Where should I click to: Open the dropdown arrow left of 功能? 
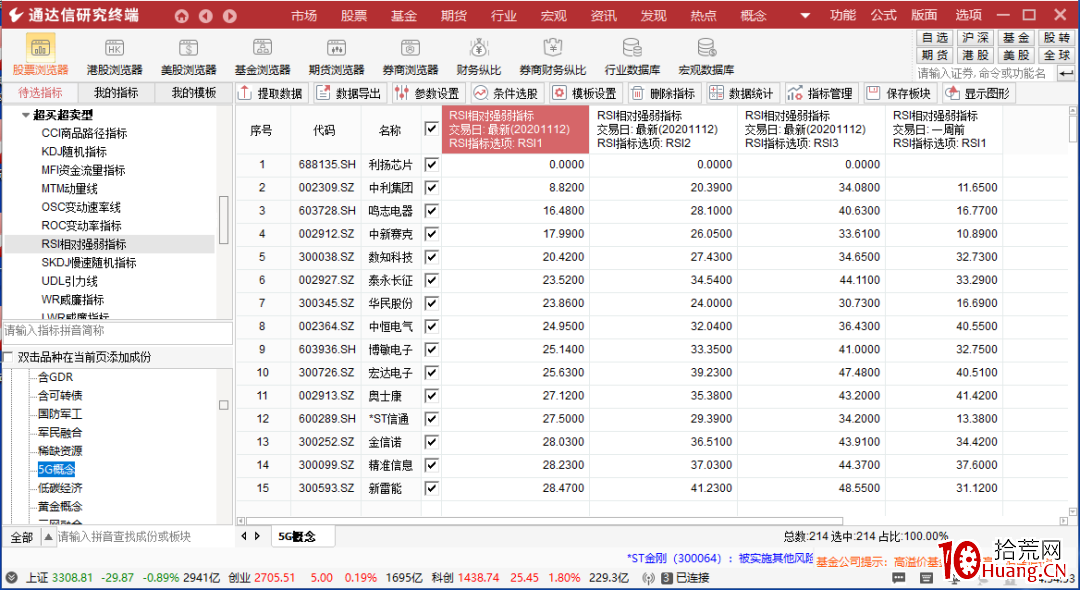click(804, 15)
